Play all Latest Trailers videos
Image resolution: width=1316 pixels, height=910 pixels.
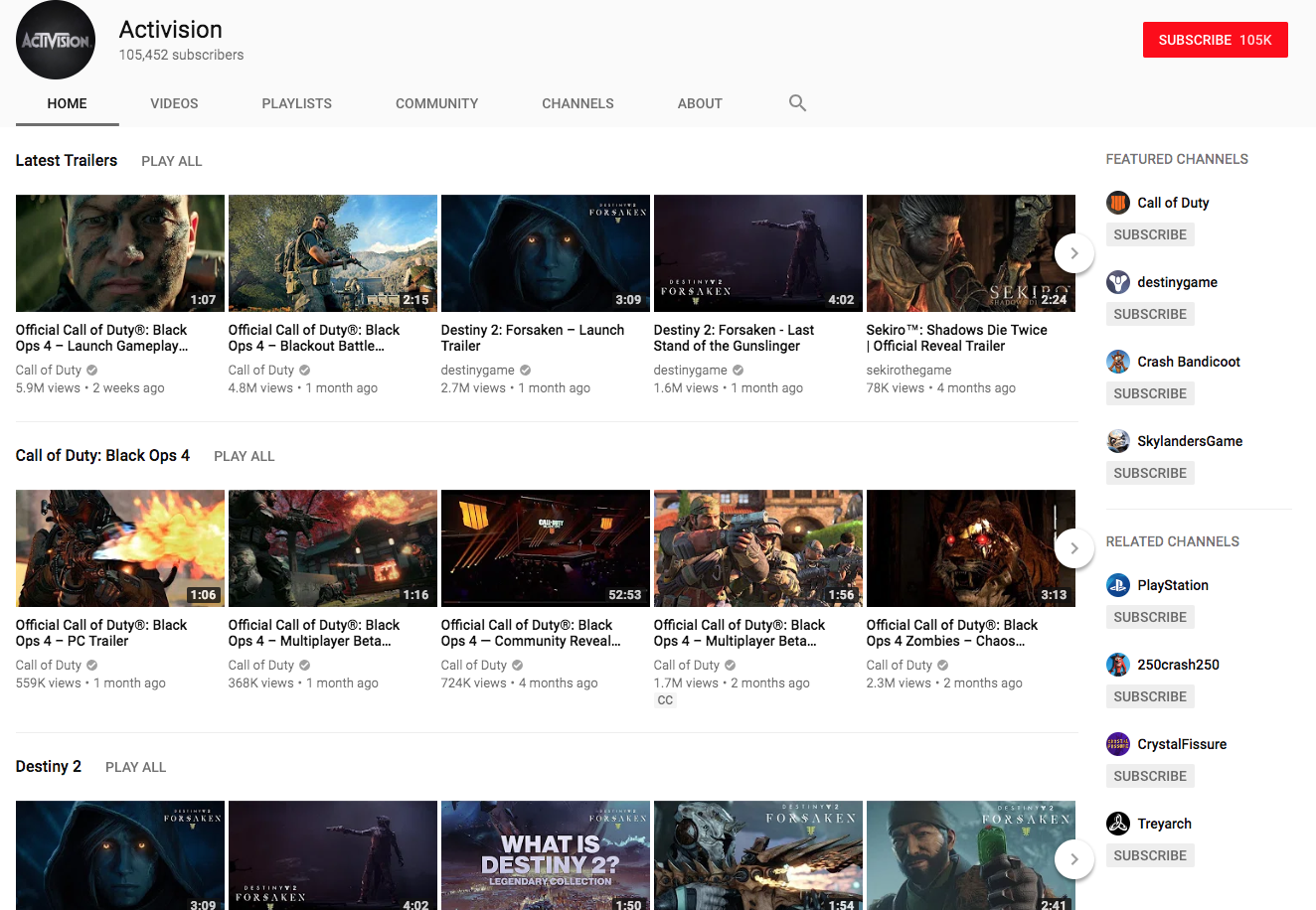tap(172, 161)
